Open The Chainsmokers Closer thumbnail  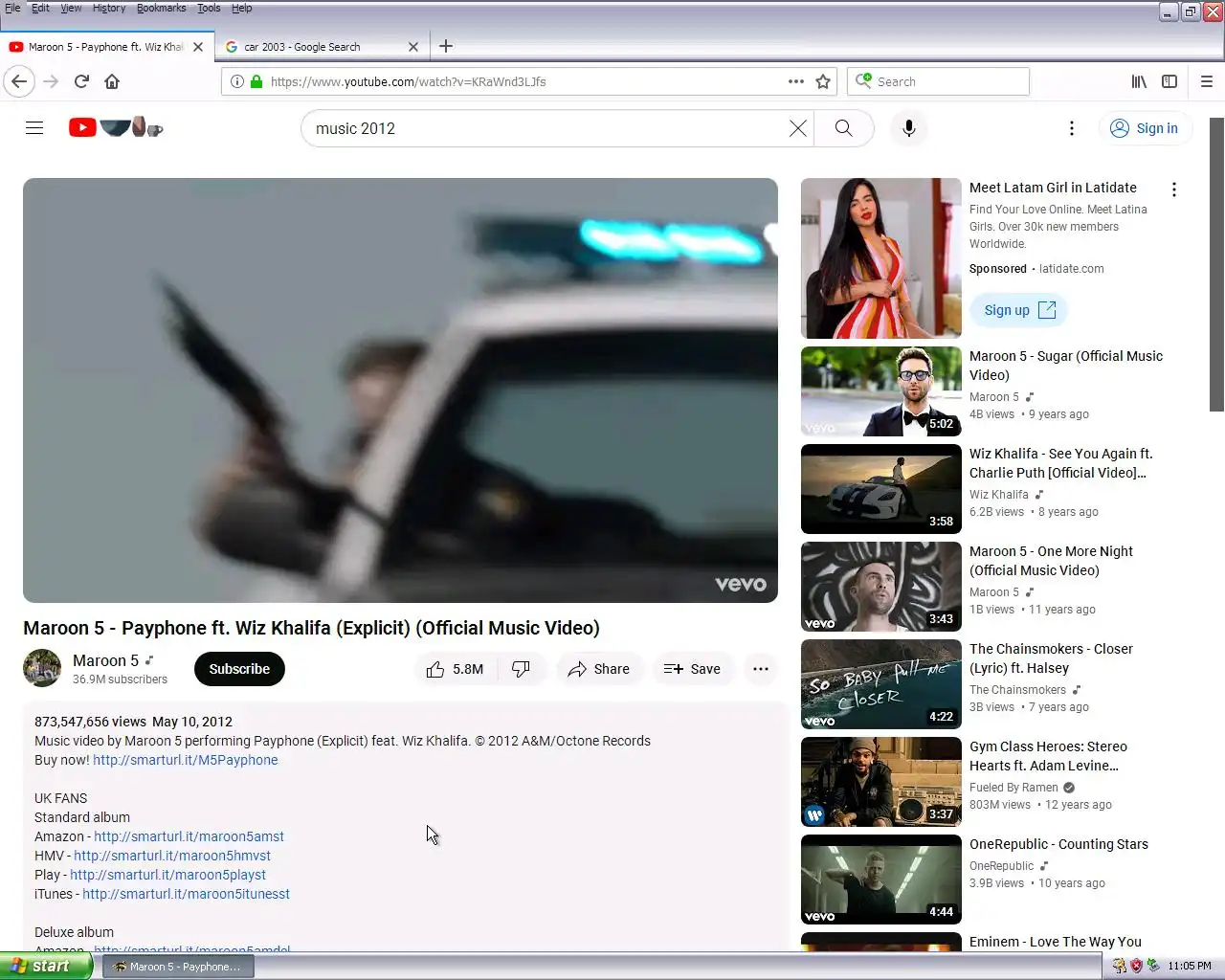[x=881, y=684]
